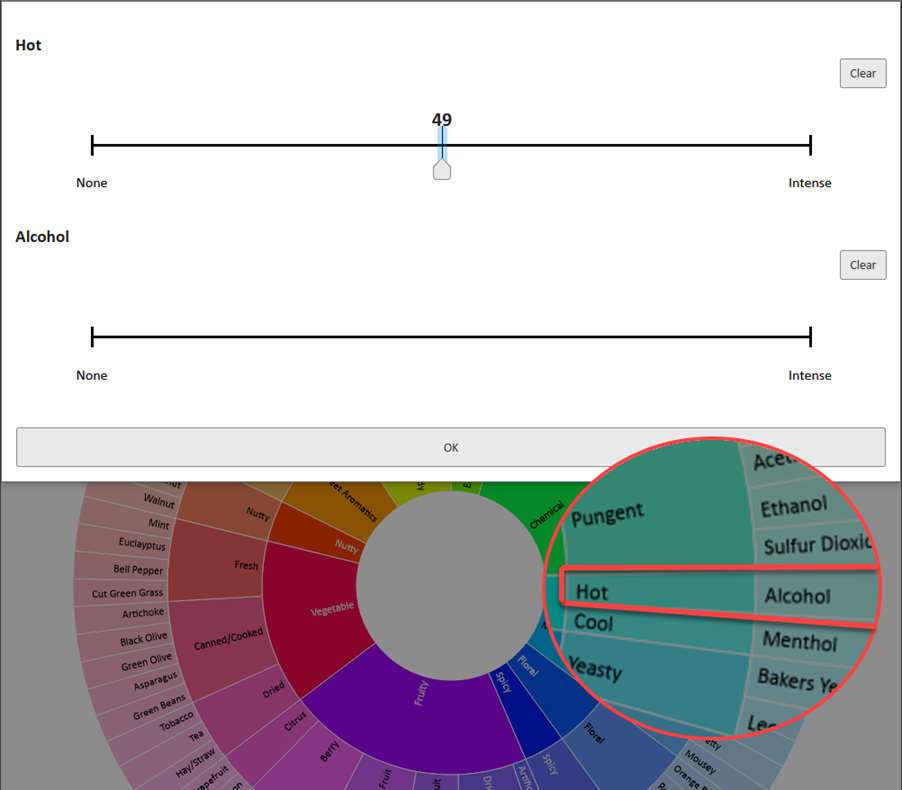Click the Hot intensity slider handle
Viewport: 902px width, 790px height.
click(442, 170)
